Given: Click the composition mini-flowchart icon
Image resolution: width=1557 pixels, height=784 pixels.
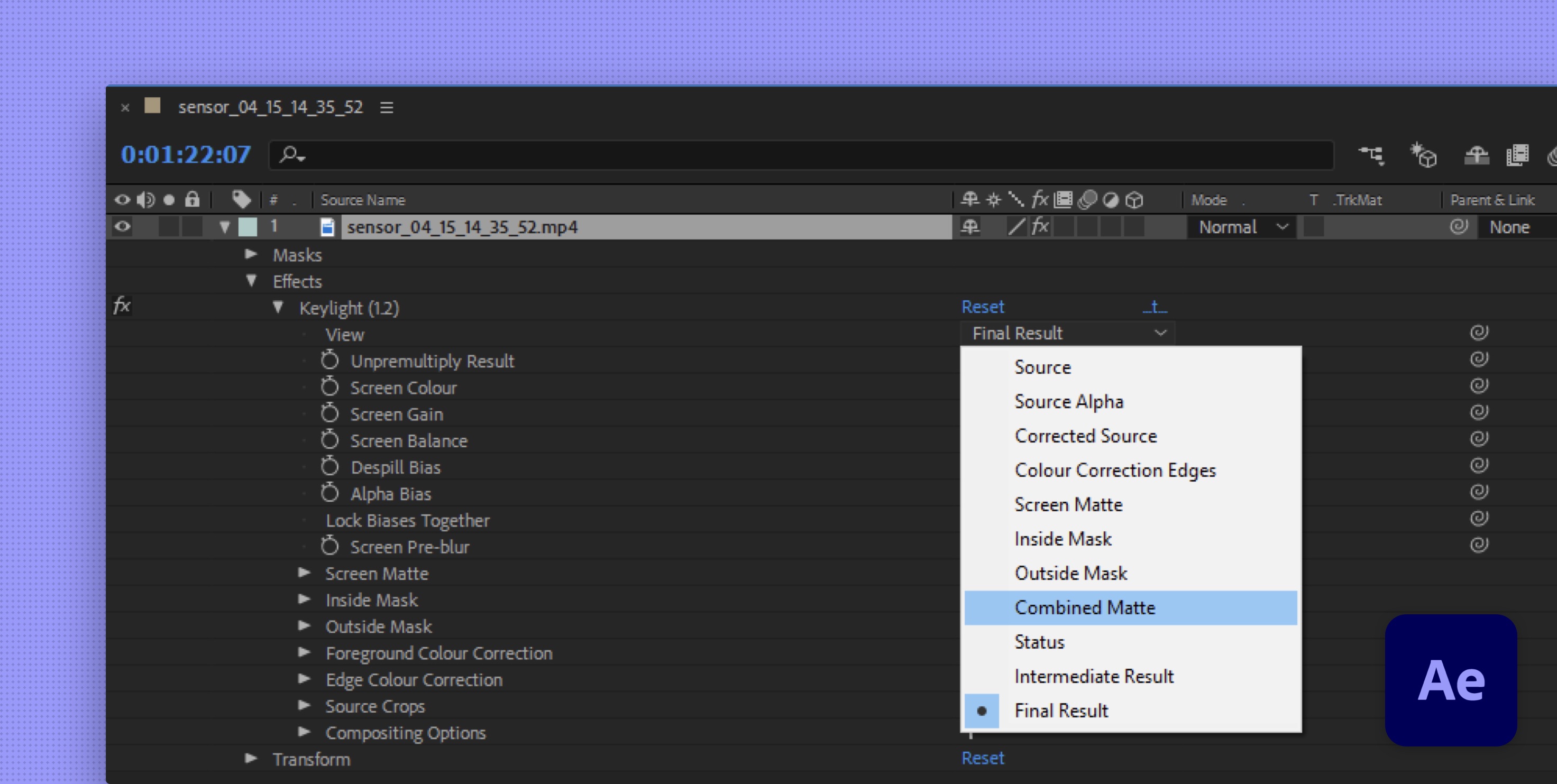Looking at the screenshot, I should [x=1371, y=156].
